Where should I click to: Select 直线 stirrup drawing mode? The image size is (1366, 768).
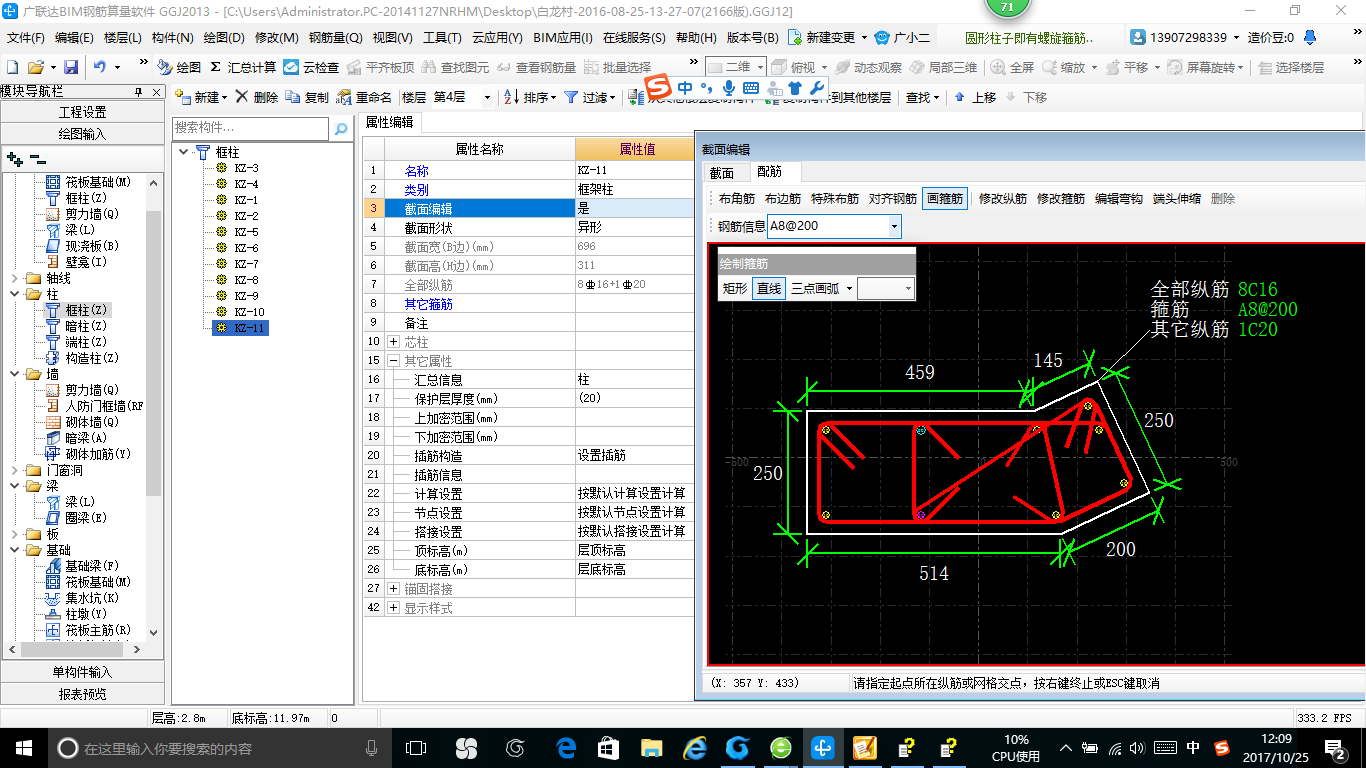(769, 288)
